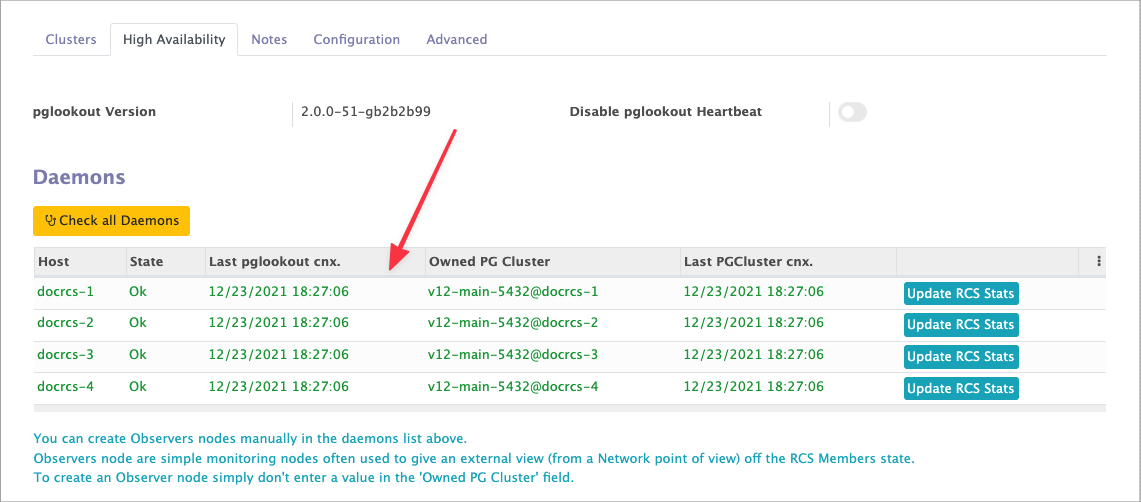Open the docrcs-1 host row
Viewport: 1141px width, 502px height.
click(65, 292)
